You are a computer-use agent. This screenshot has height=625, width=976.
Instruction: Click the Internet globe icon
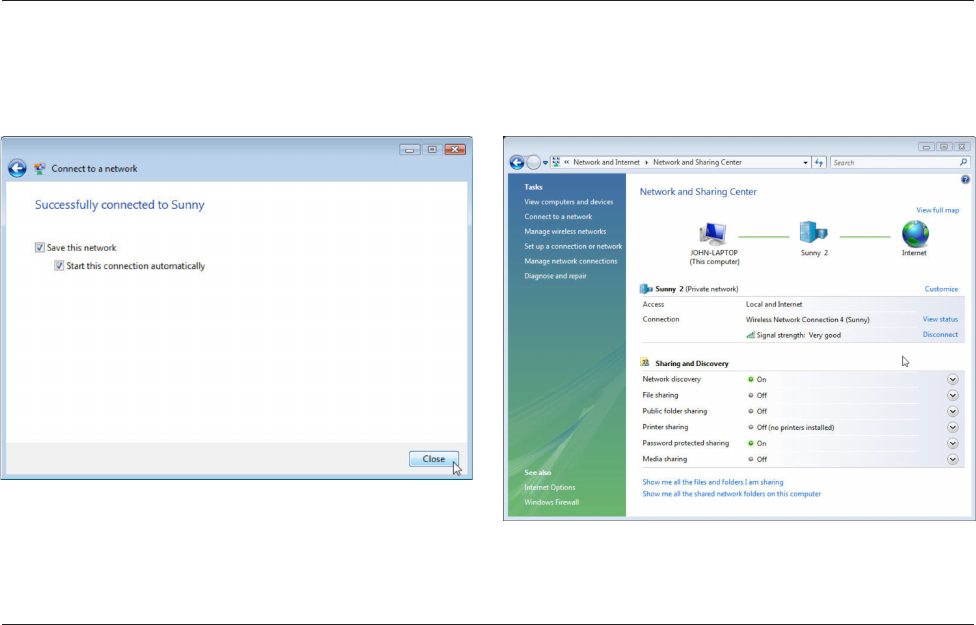coord(914,233)
